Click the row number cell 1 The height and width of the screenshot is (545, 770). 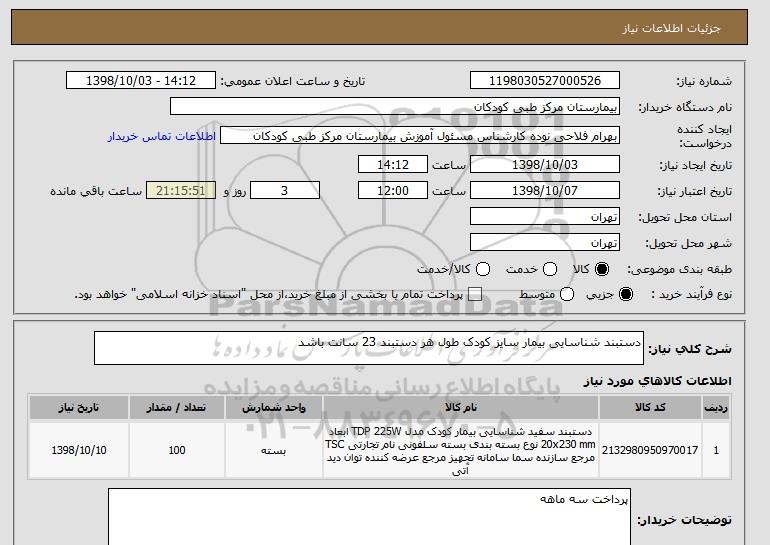(716, 450)
